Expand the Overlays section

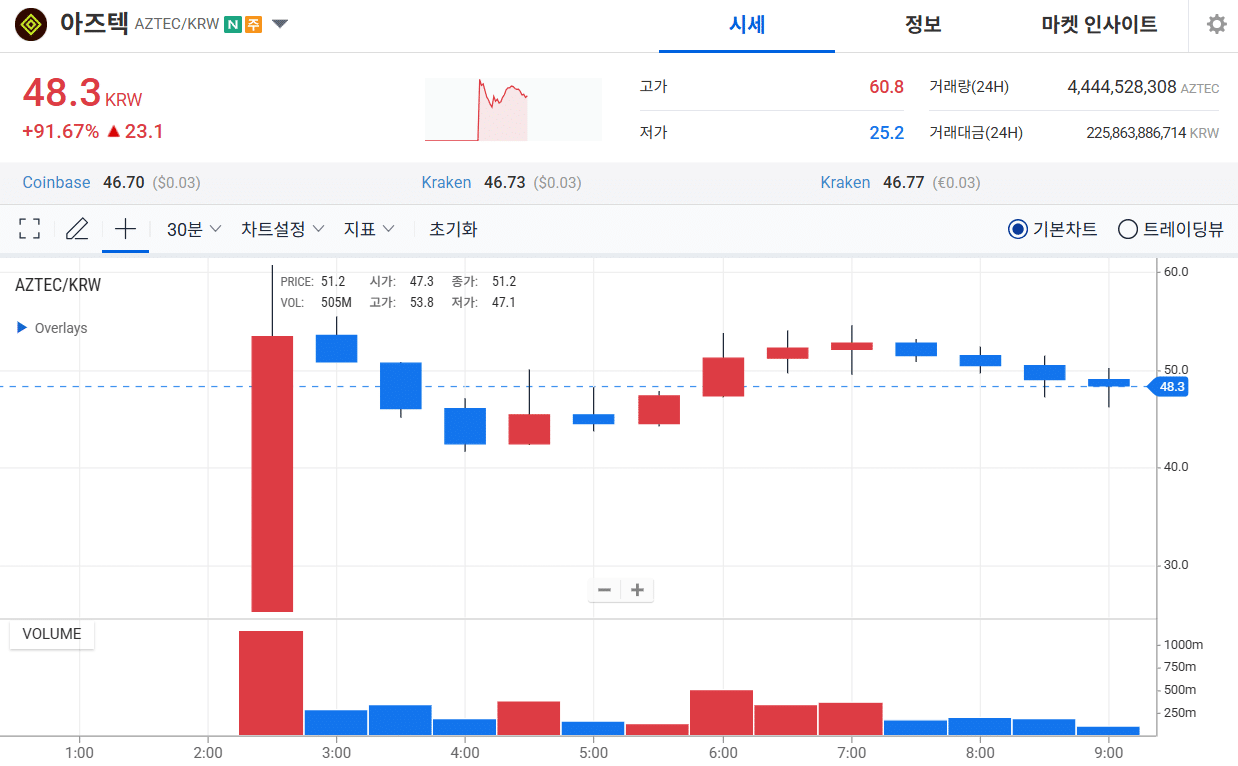pos(51,327)
